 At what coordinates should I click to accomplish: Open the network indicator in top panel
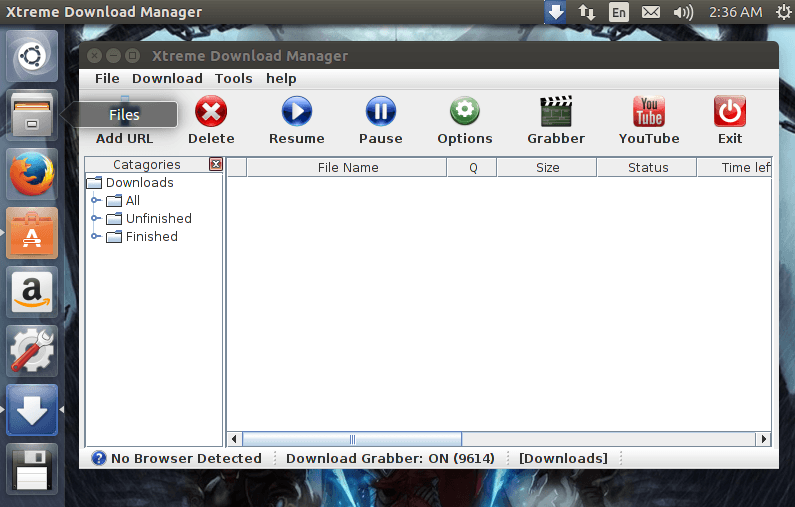(x=587, y=12)
